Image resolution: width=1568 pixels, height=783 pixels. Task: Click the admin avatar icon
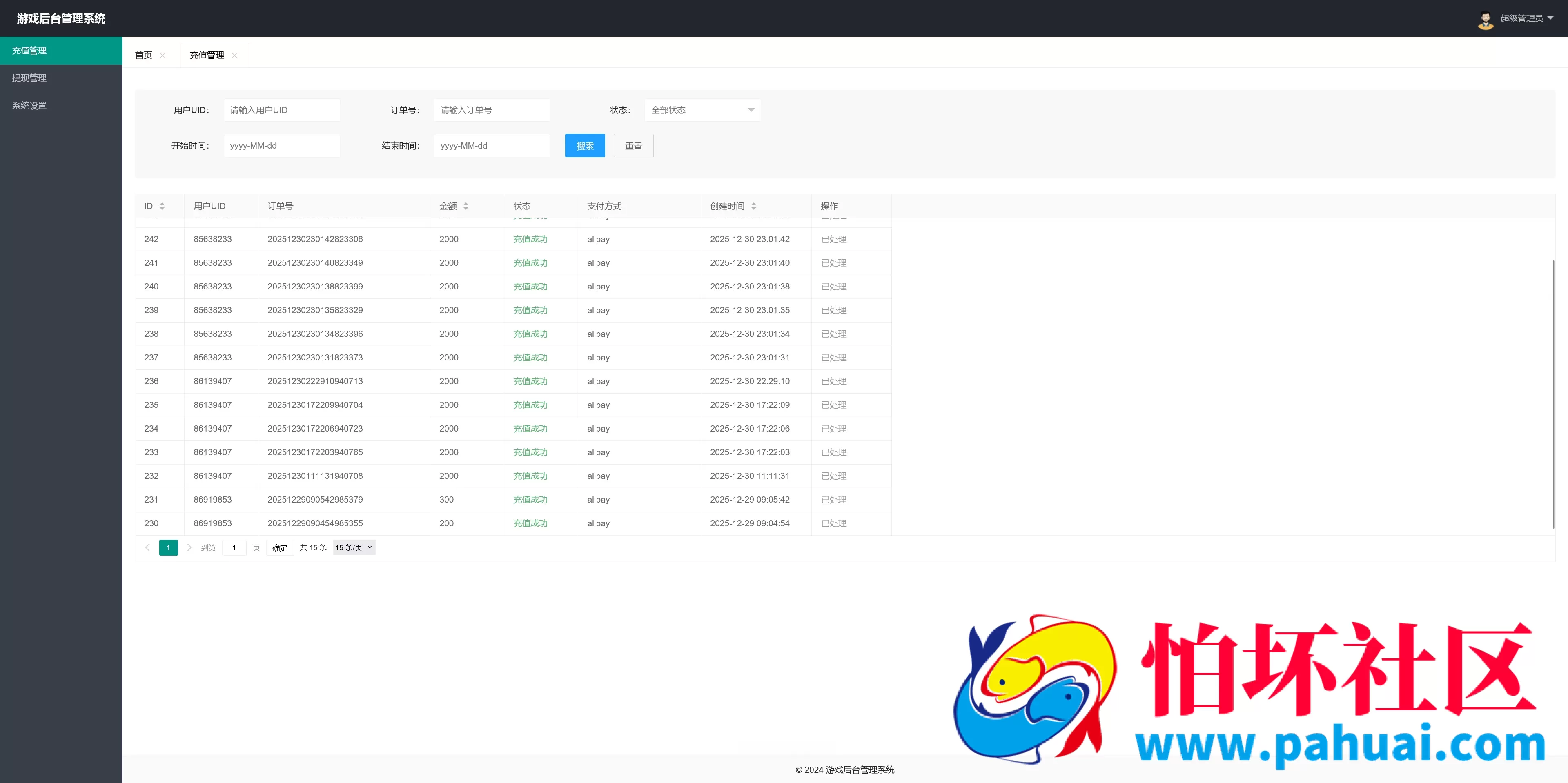point(1485,19)
